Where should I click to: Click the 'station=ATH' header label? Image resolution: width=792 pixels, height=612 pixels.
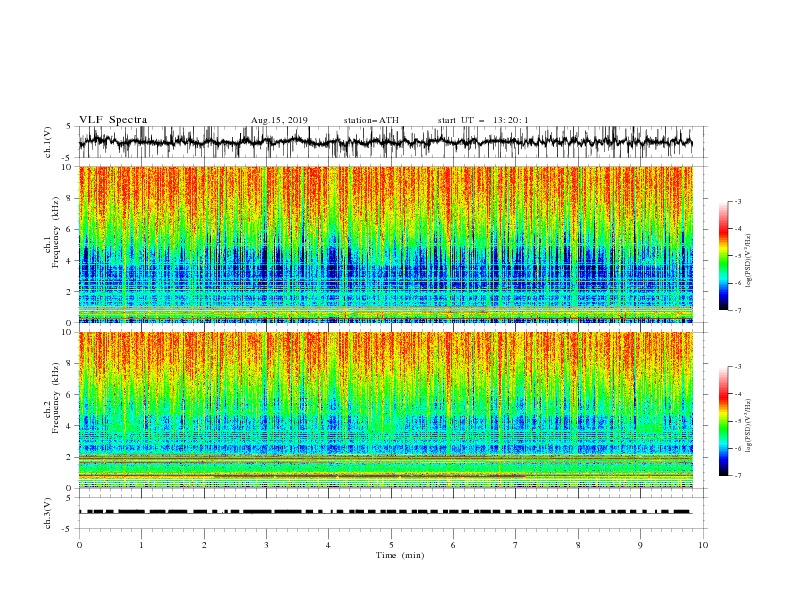click(x=371, y=120)
